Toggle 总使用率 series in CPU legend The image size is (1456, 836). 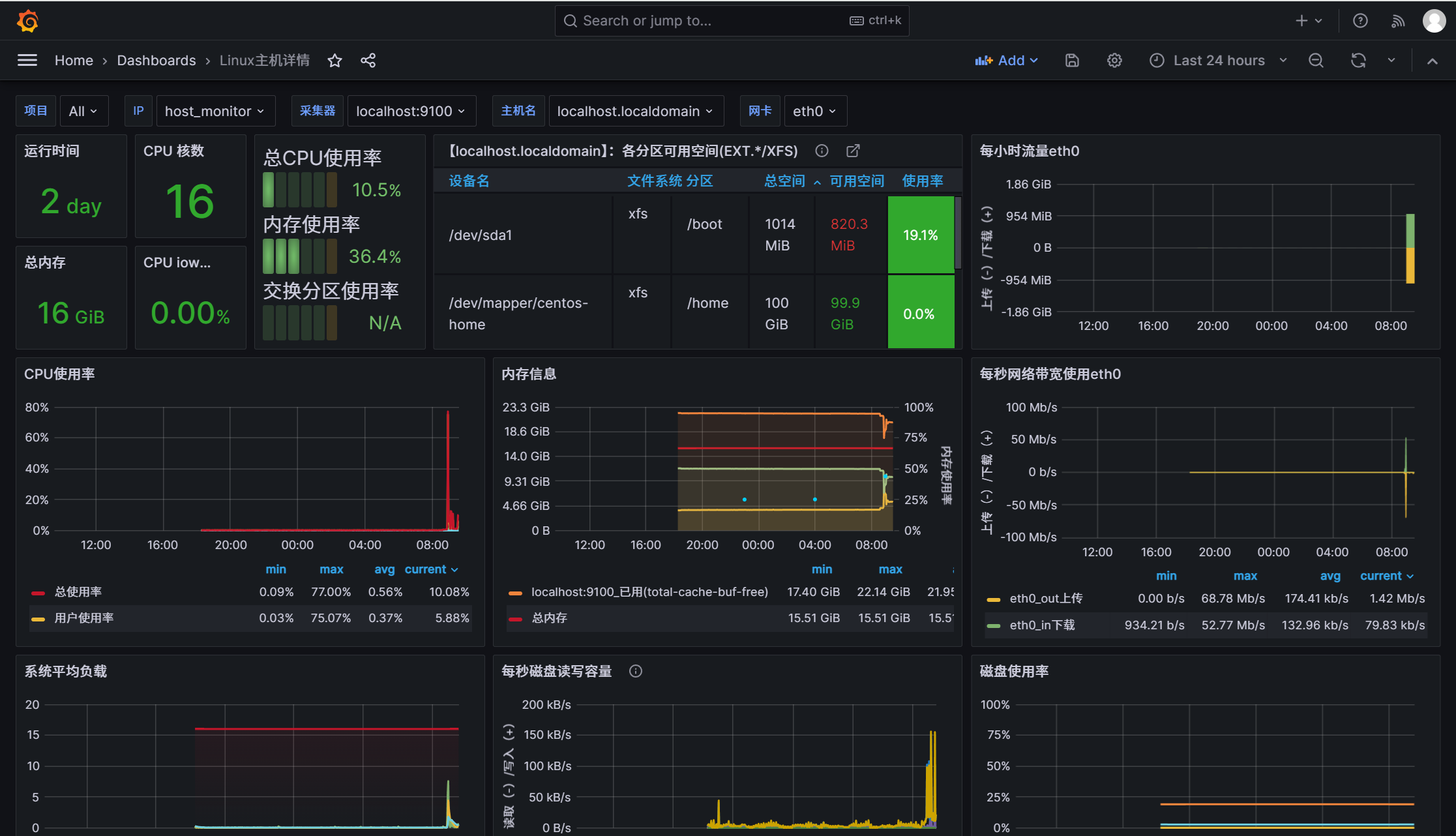point(78,592)
